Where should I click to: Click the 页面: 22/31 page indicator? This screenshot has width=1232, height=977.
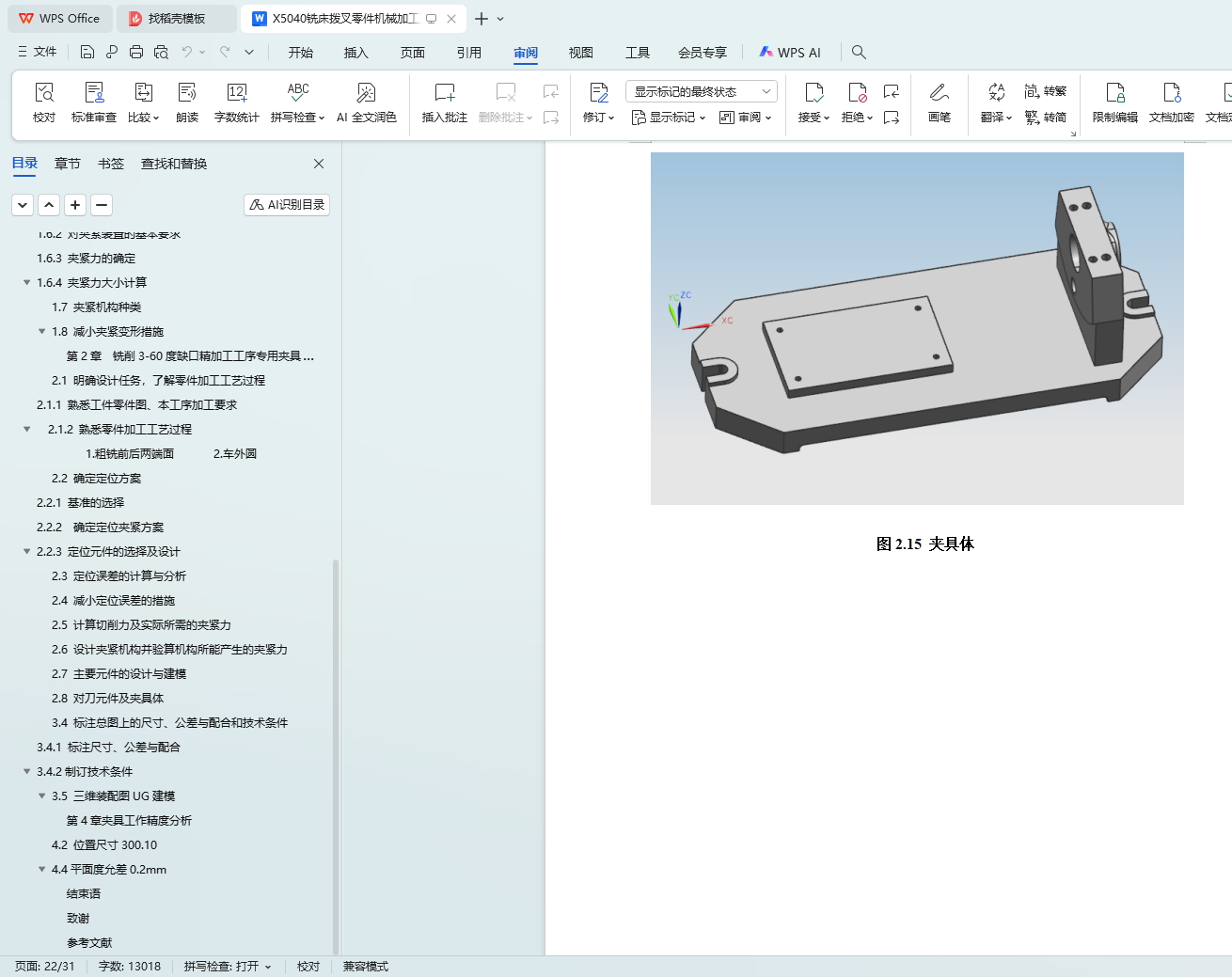(45, 967)
